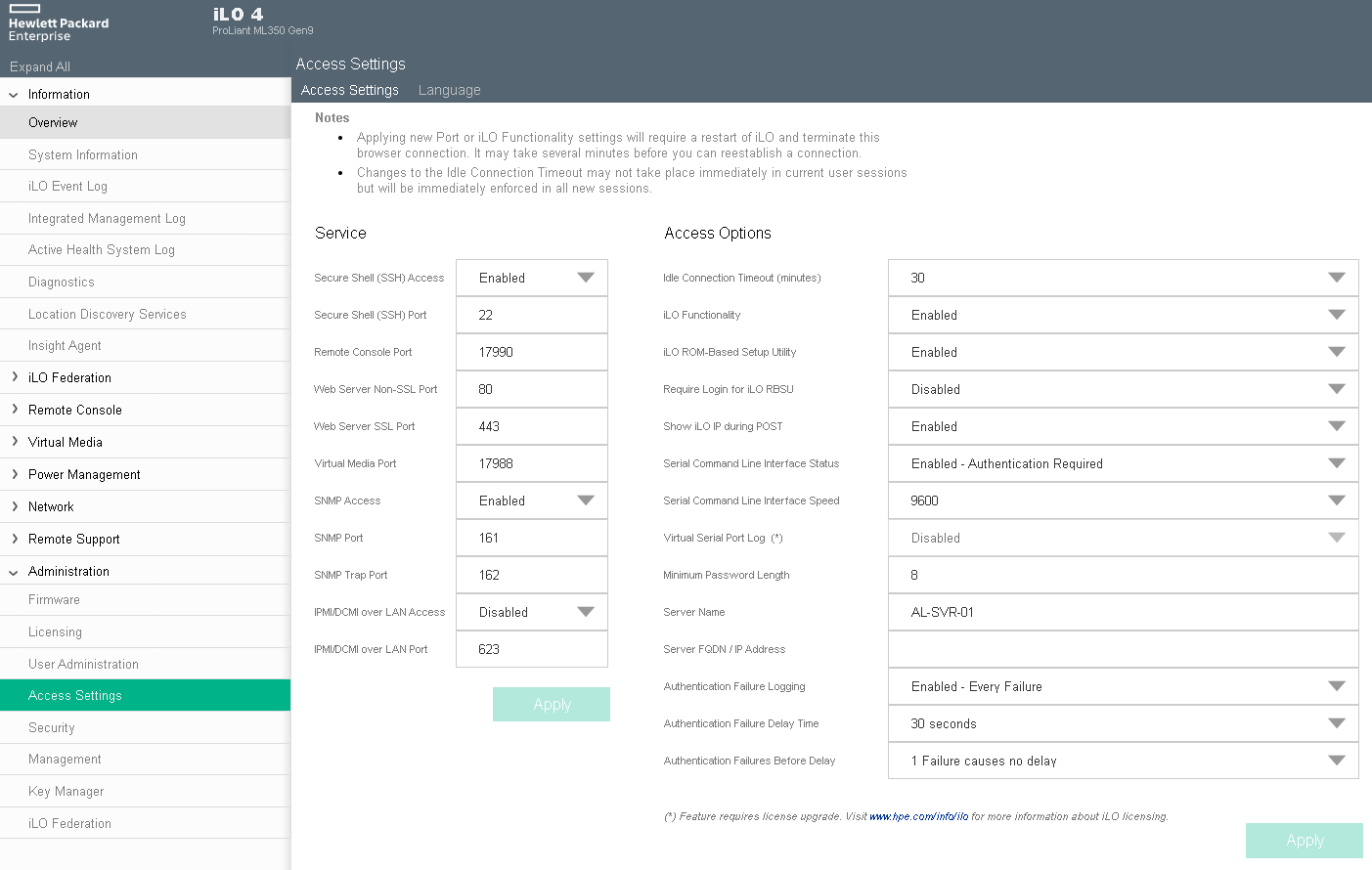The image size is (1372, 870).
Task: Open the www.hpe.com/info/ilo licensing link
Action: pos(918,816)
